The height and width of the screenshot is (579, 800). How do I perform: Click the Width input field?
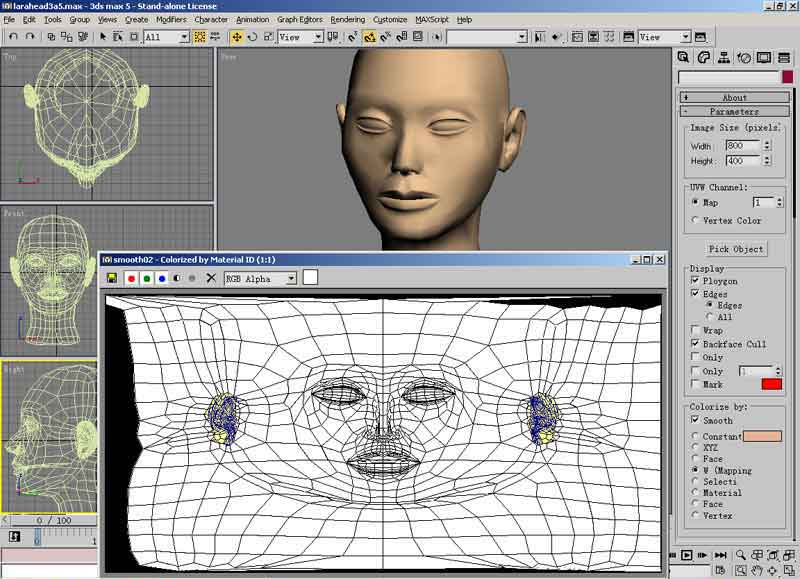742,146
